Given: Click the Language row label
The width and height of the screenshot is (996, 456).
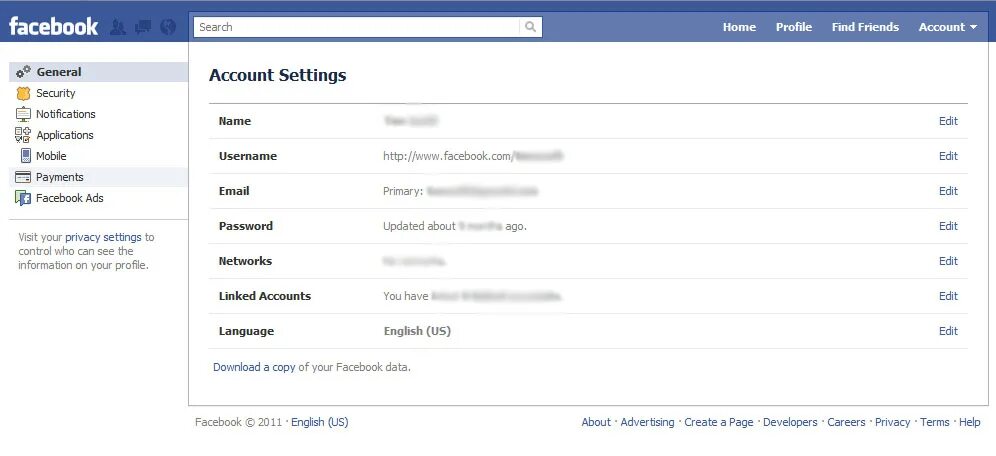Looking at the screenshot, I should [x=246, y=331].
